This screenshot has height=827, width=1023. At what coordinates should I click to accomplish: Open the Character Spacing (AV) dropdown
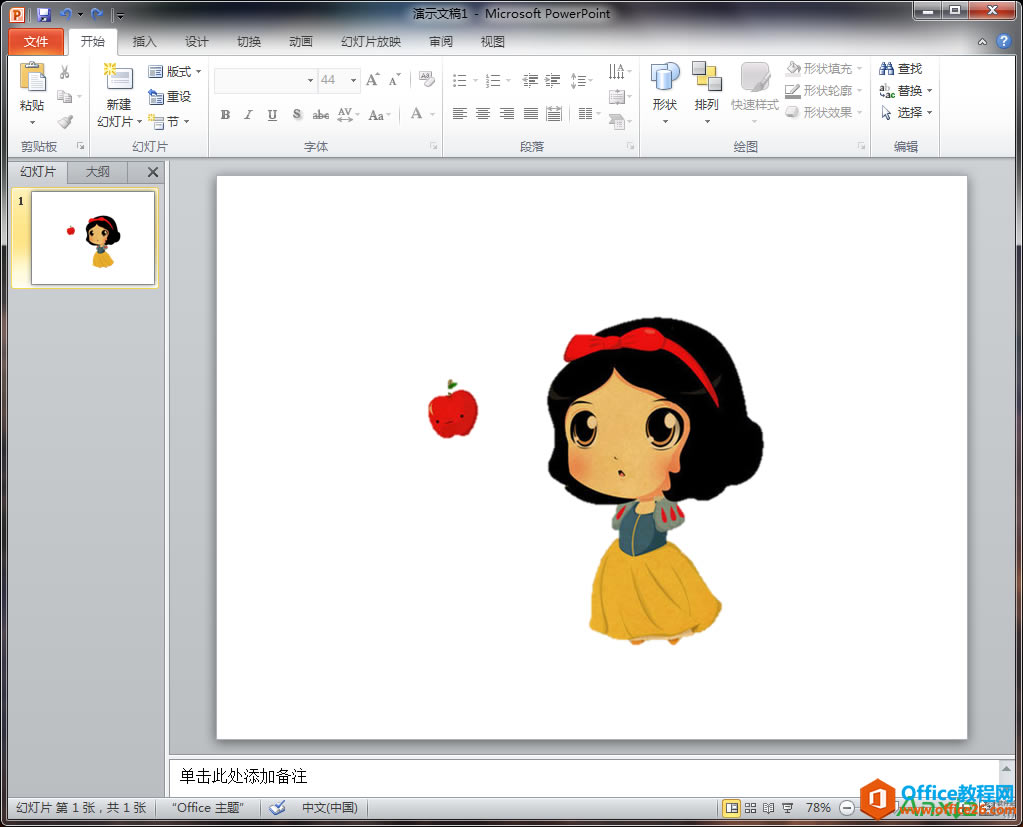[348, 115]
